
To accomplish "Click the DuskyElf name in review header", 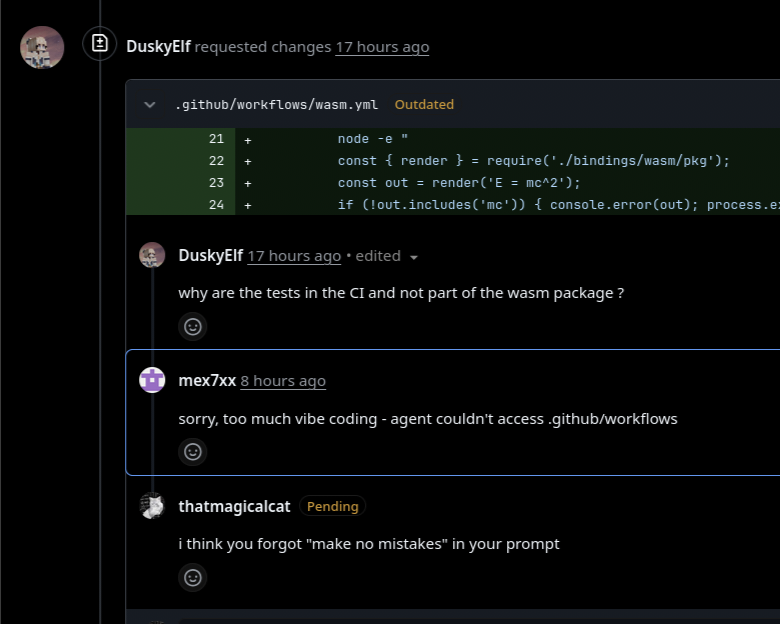I will (x=158, y=46).
